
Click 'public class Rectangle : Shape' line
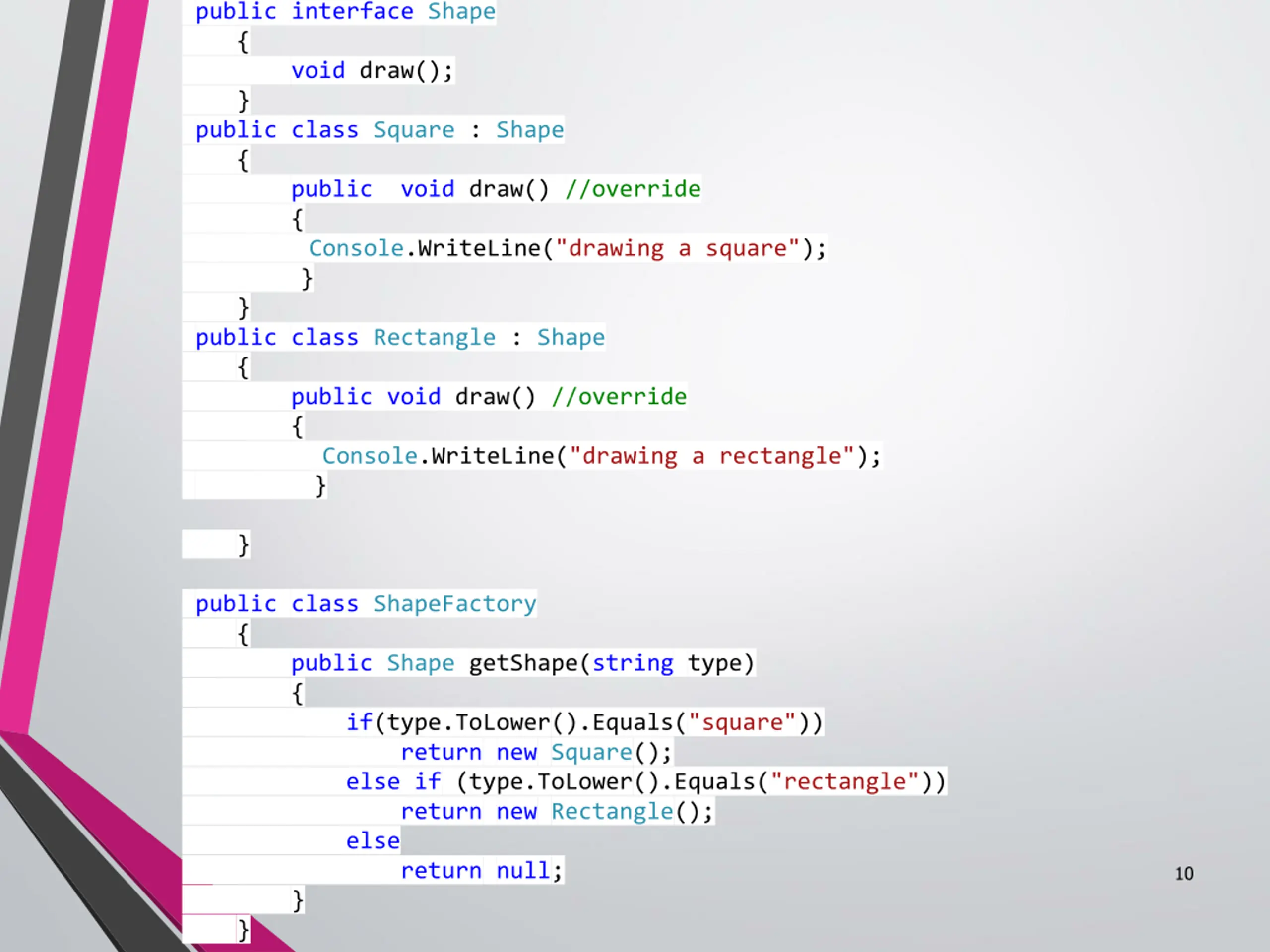coord(400,338)
